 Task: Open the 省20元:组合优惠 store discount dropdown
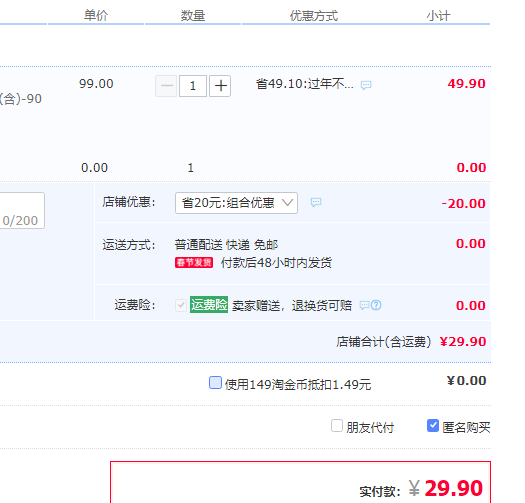point(236,203)
